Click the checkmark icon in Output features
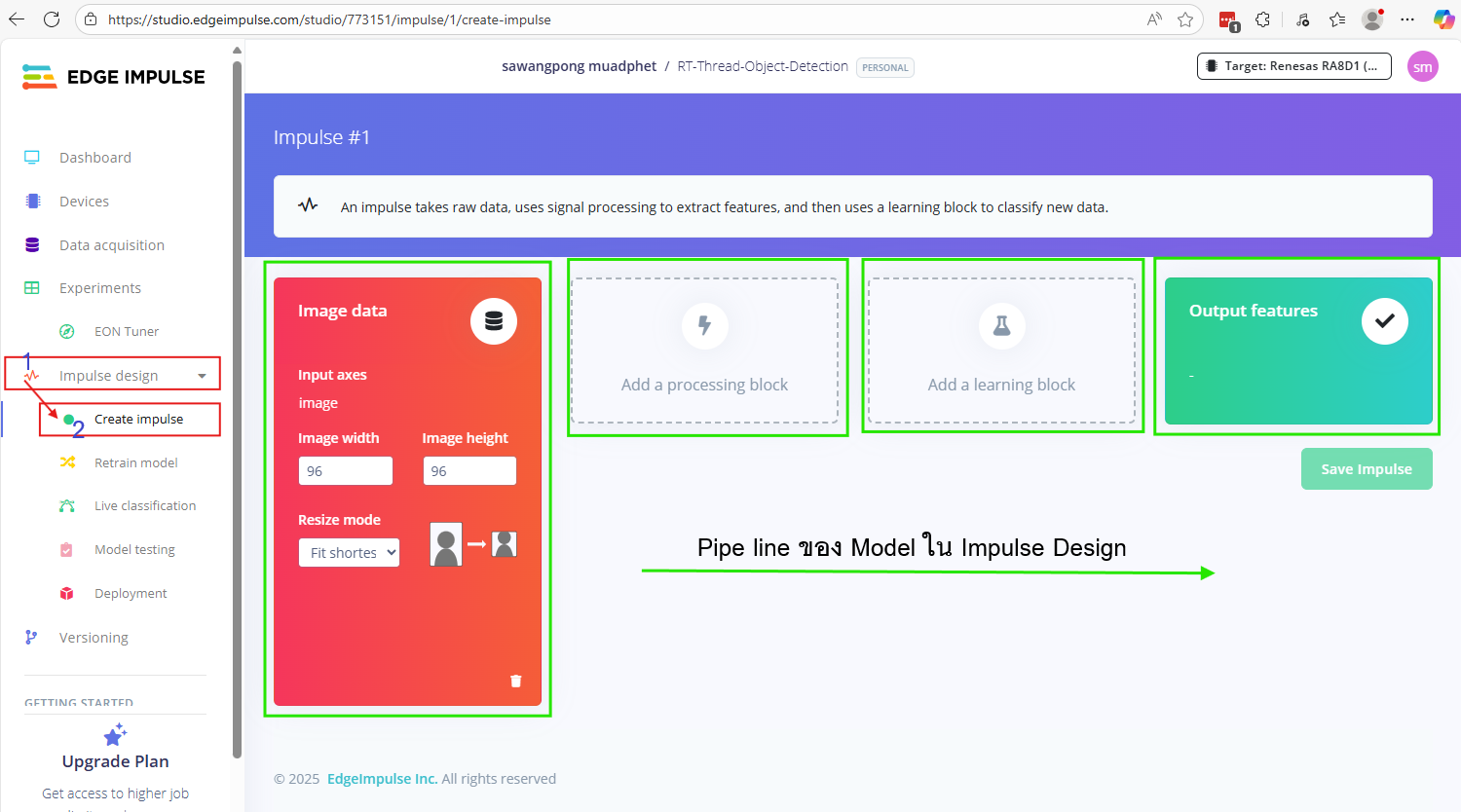1461x812 pixels. click(1384, 321)
